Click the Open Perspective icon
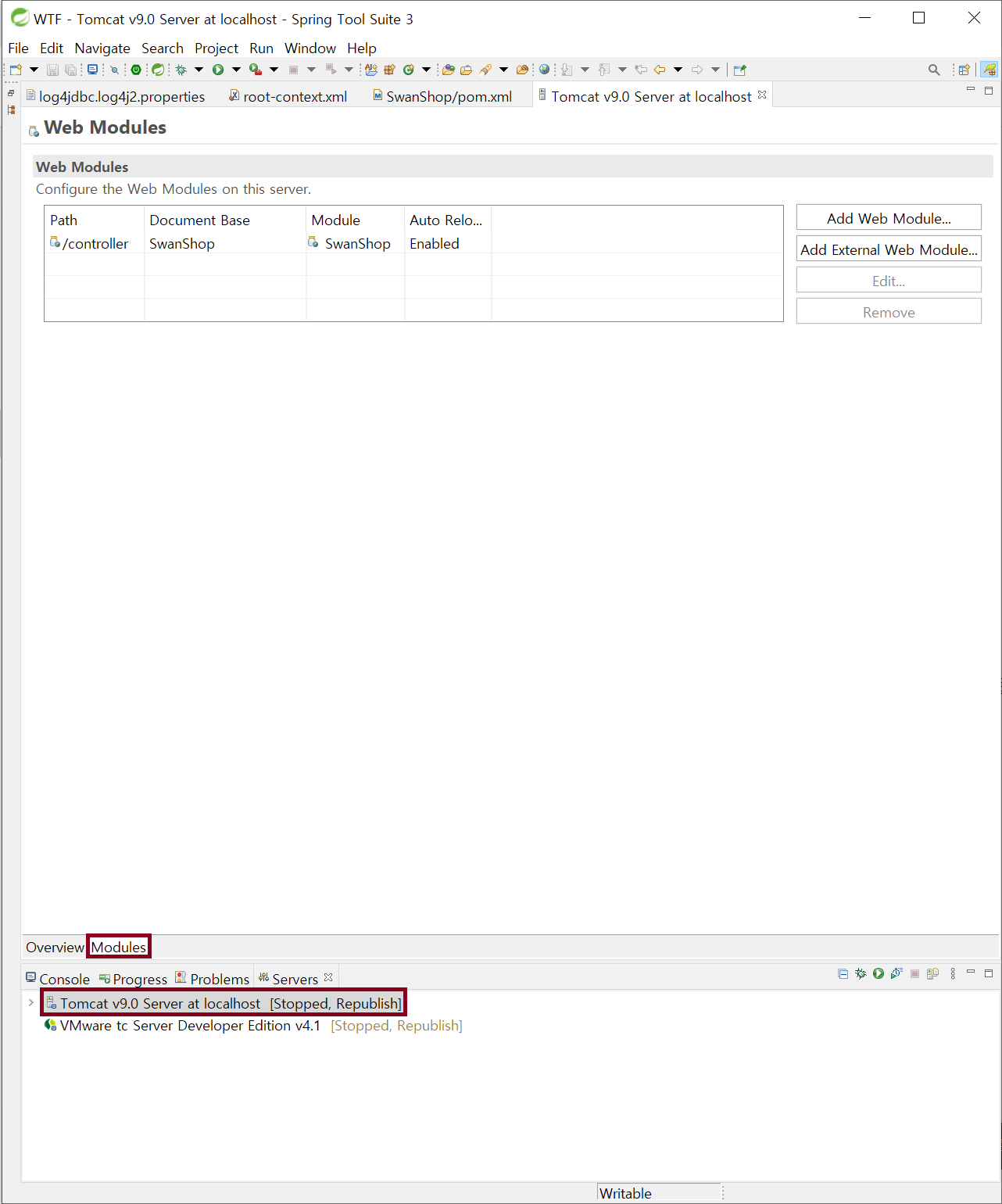Screen dimensions: 1002x1204 click(964, 70)
